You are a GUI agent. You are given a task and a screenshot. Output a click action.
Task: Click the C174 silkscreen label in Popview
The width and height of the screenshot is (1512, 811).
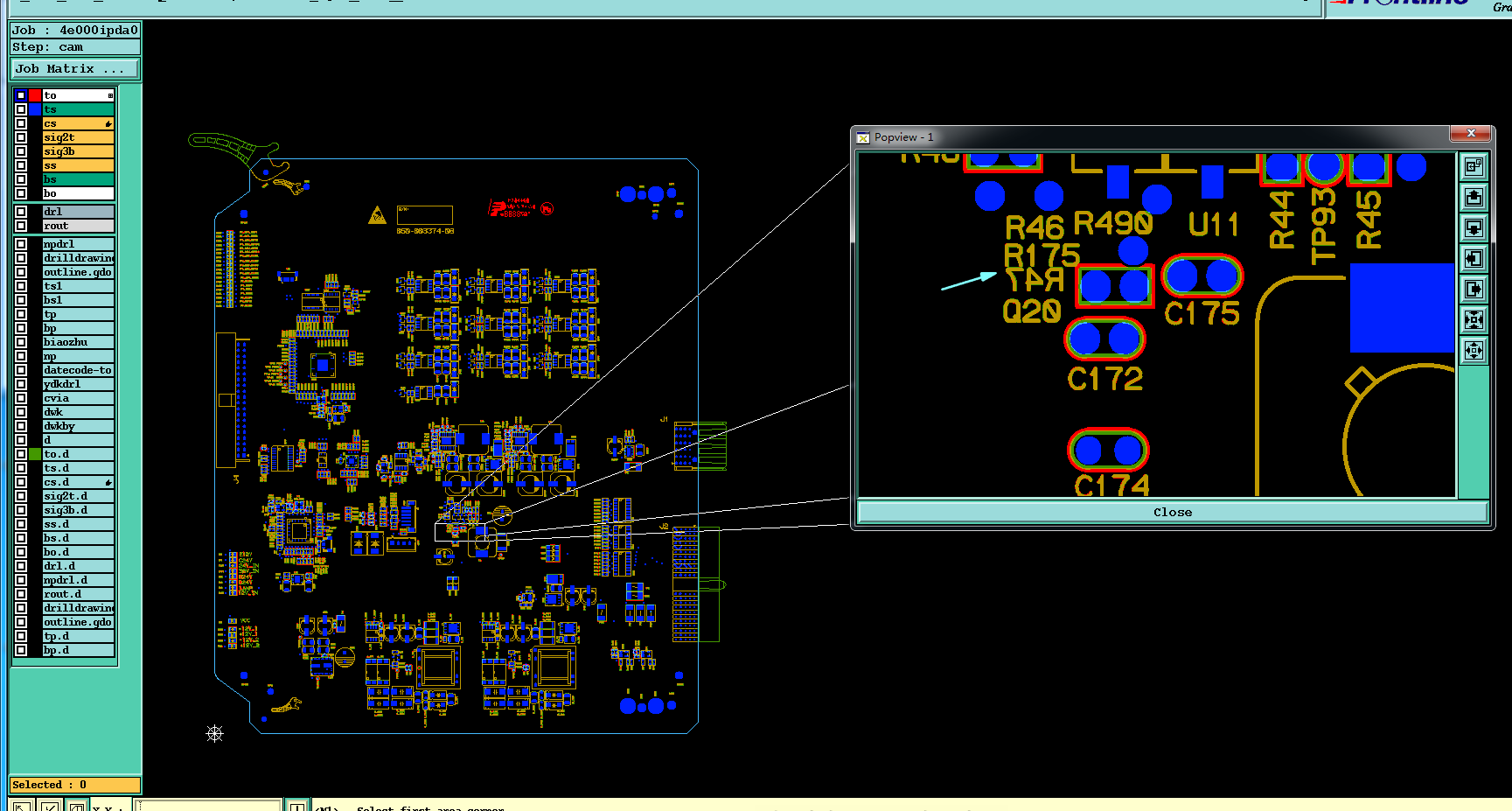pos(1111,486)
